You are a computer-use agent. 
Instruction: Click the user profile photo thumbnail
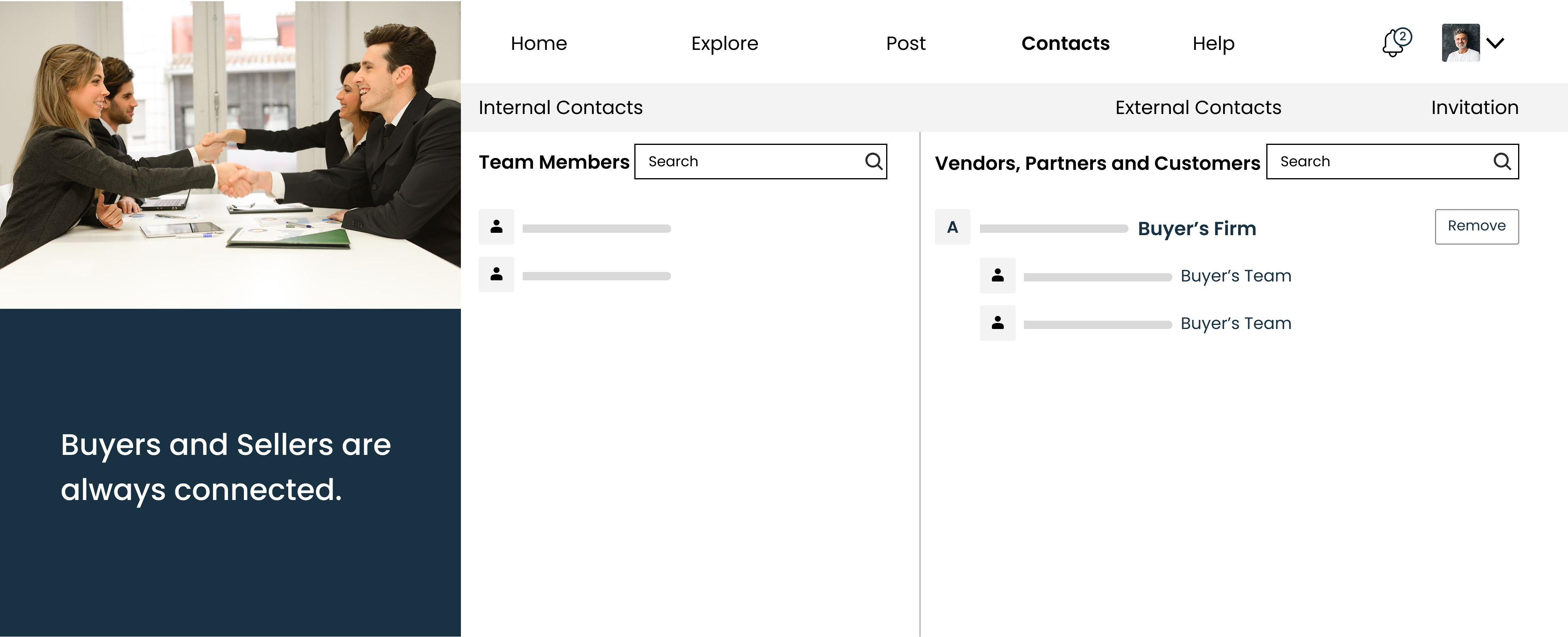[1460, 43]
